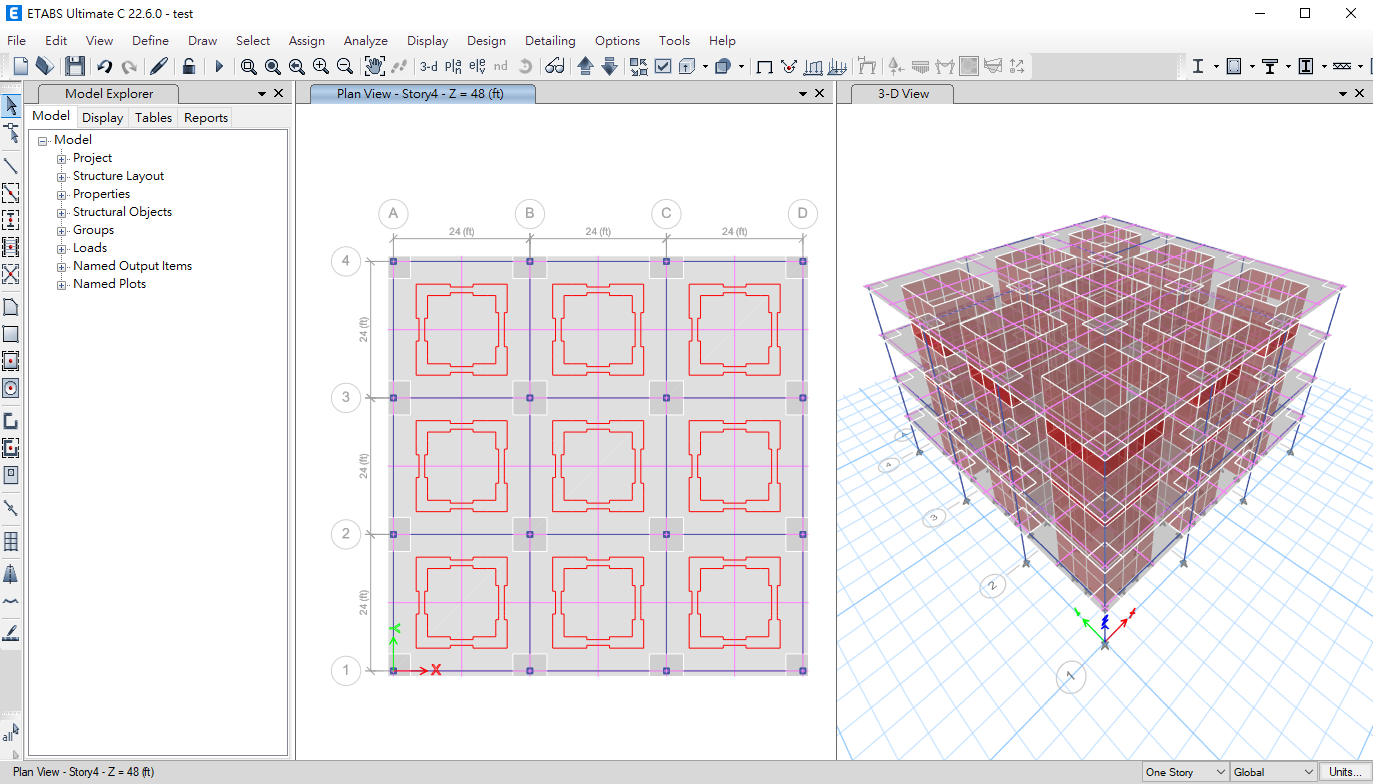Image resolution: width=1373 pixels, height=784 pixels.
Task: Click grid bubble A in plan view
Action: coord(394,214)
